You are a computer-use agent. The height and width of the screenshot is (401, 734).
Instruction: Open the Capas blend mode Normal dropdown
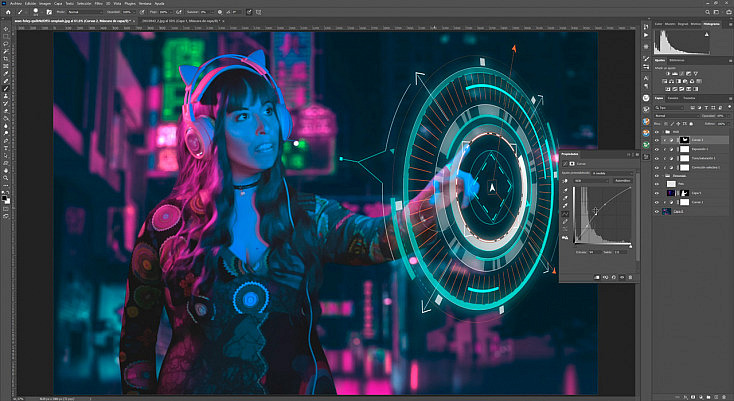pyautogui.click(x=677, y=116)
